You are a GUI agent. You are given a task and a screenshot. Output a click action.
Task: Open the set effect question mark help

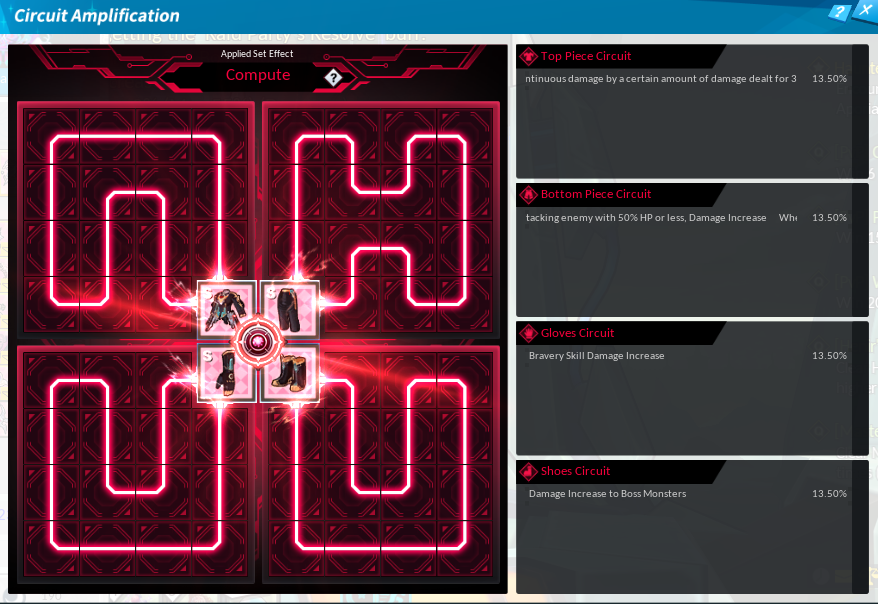click(333, 77)
